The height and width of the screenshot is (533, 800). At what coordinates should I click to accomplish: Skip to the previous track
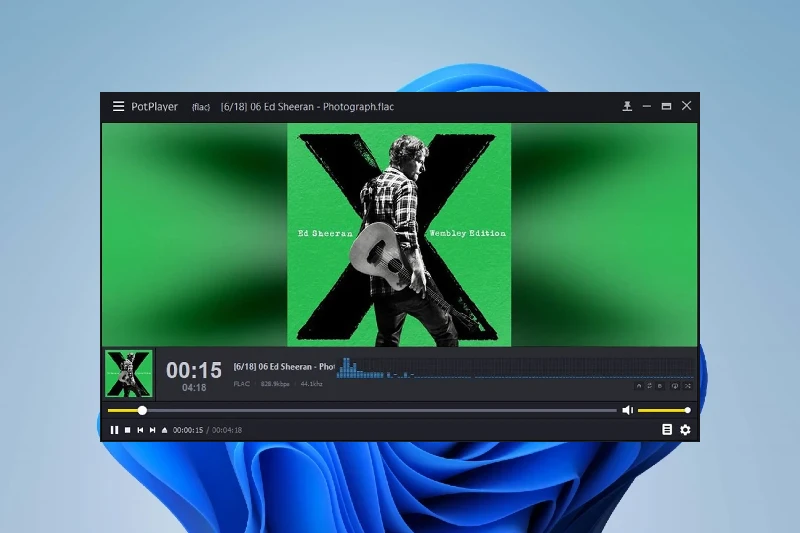pos(140,430)
